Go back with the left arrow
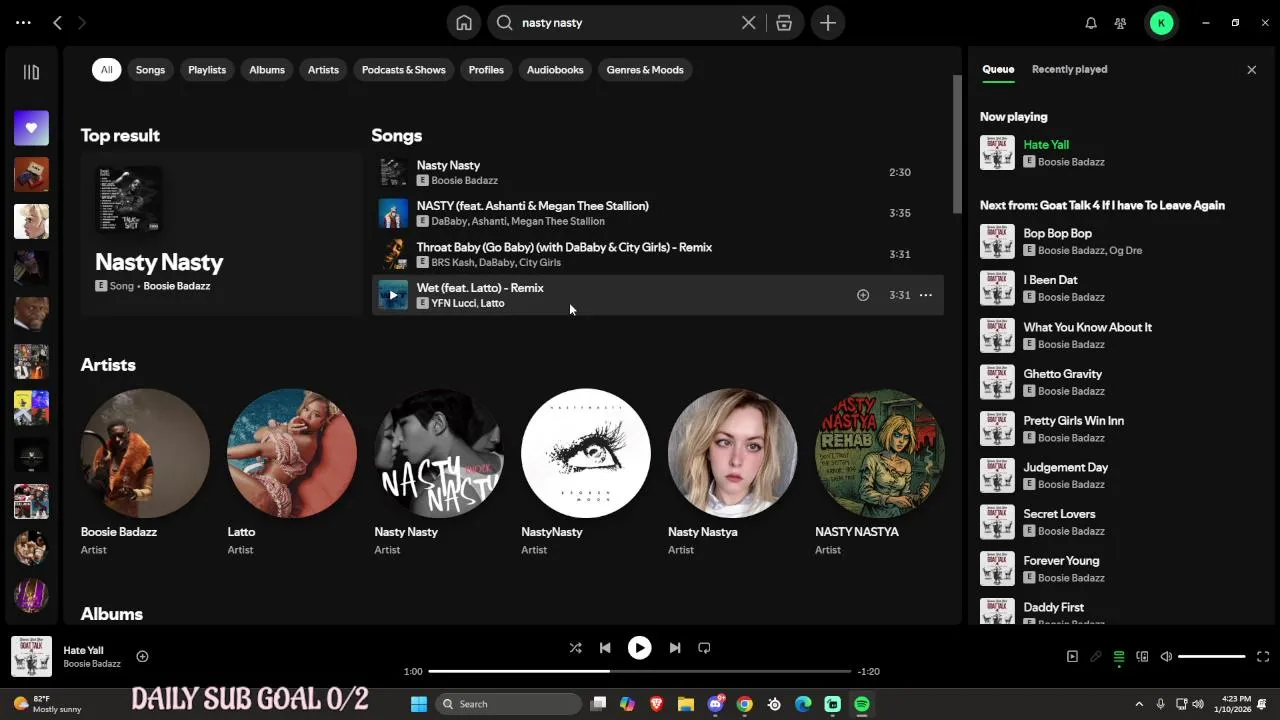1280x720 pixels. (x=57, y=22)
